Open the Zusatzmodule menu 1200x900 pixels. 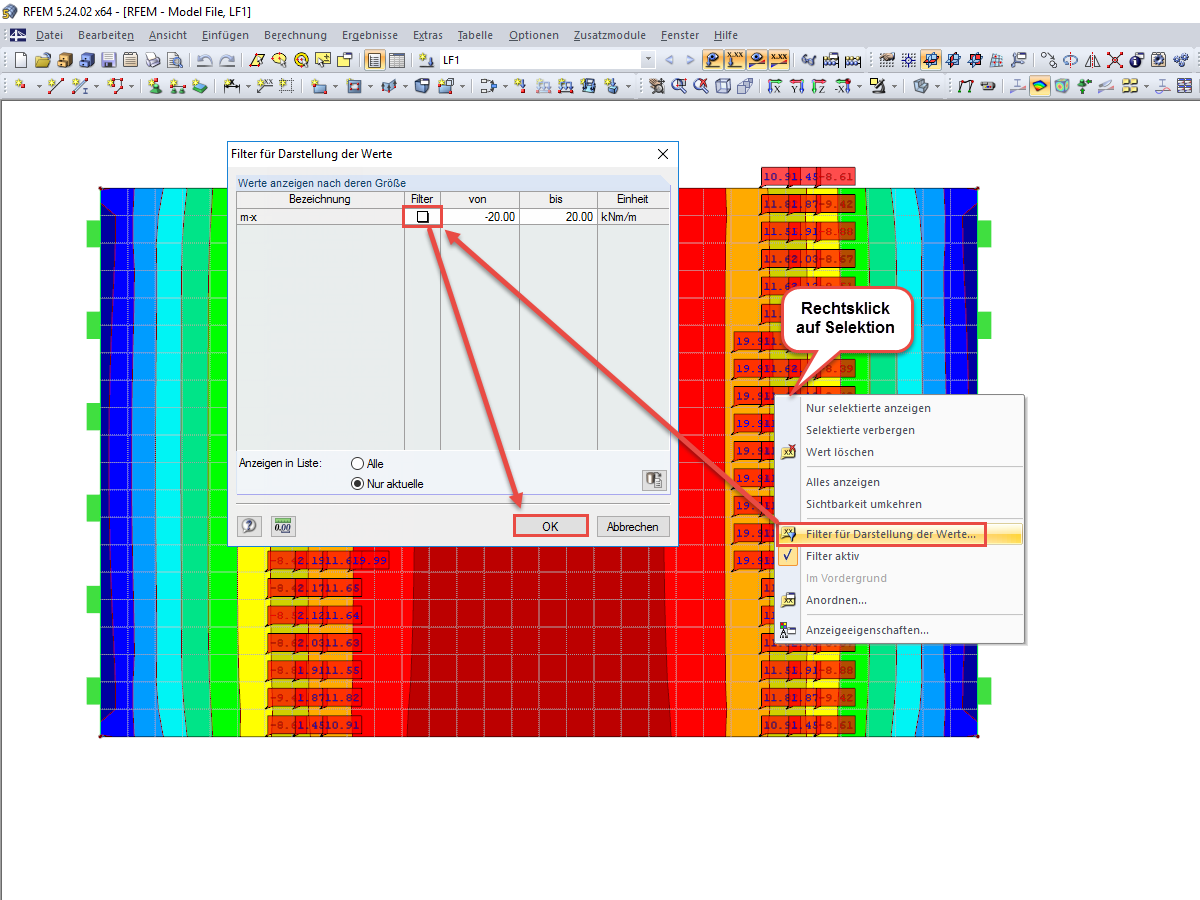click(x=610, y=35)
